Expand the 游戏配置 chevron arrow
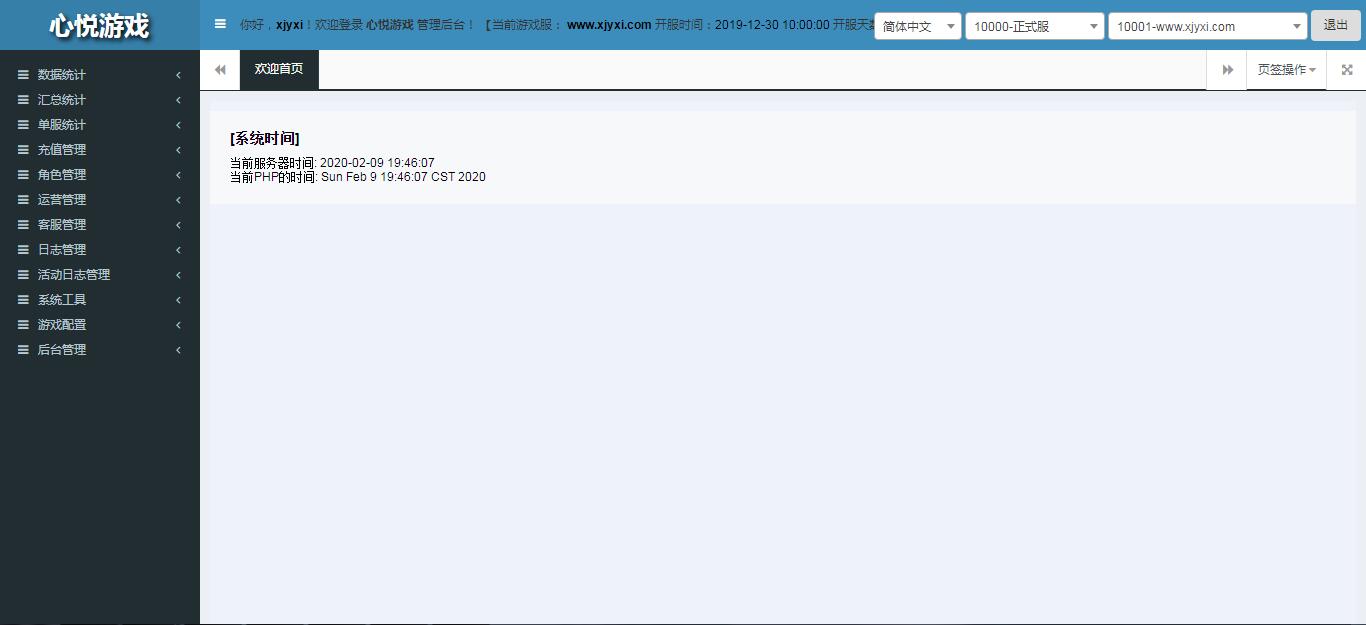The height and width of the screenshot is (625, 1366). 178,325
